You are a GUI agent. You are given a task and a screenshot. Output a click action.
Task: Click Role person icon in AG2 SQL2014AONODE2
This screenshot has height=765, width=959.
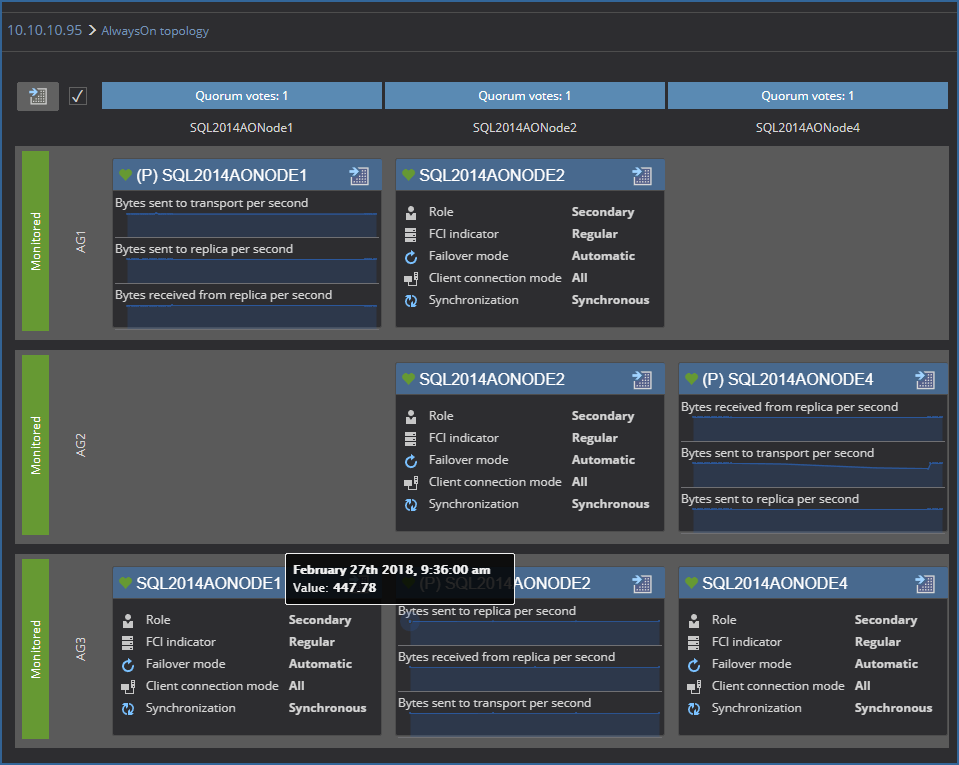[x=411, y=417]
